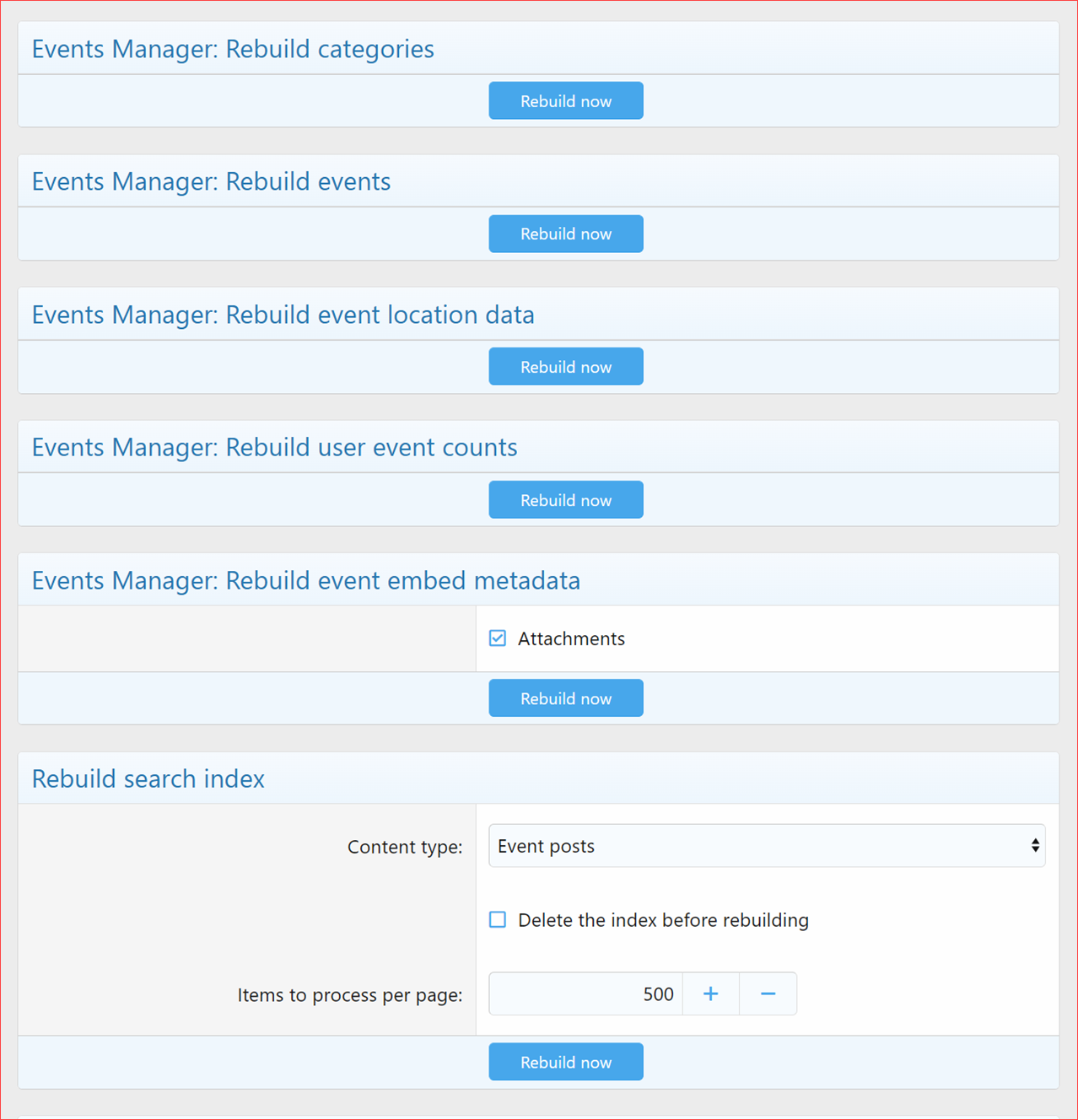
Task: Click Rebuild now for event location data
Action: [x=565, y=366]
